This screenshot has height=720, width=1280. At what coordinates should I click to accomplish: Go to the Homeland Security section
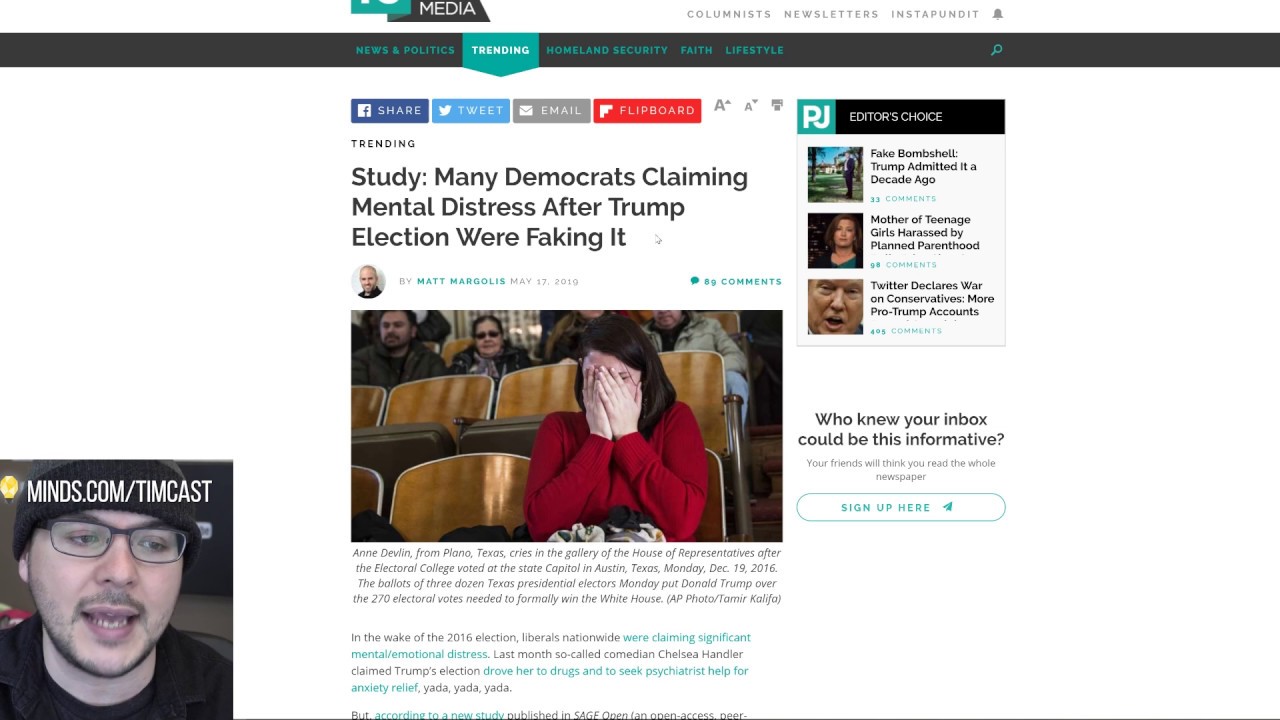coord(607,50)
